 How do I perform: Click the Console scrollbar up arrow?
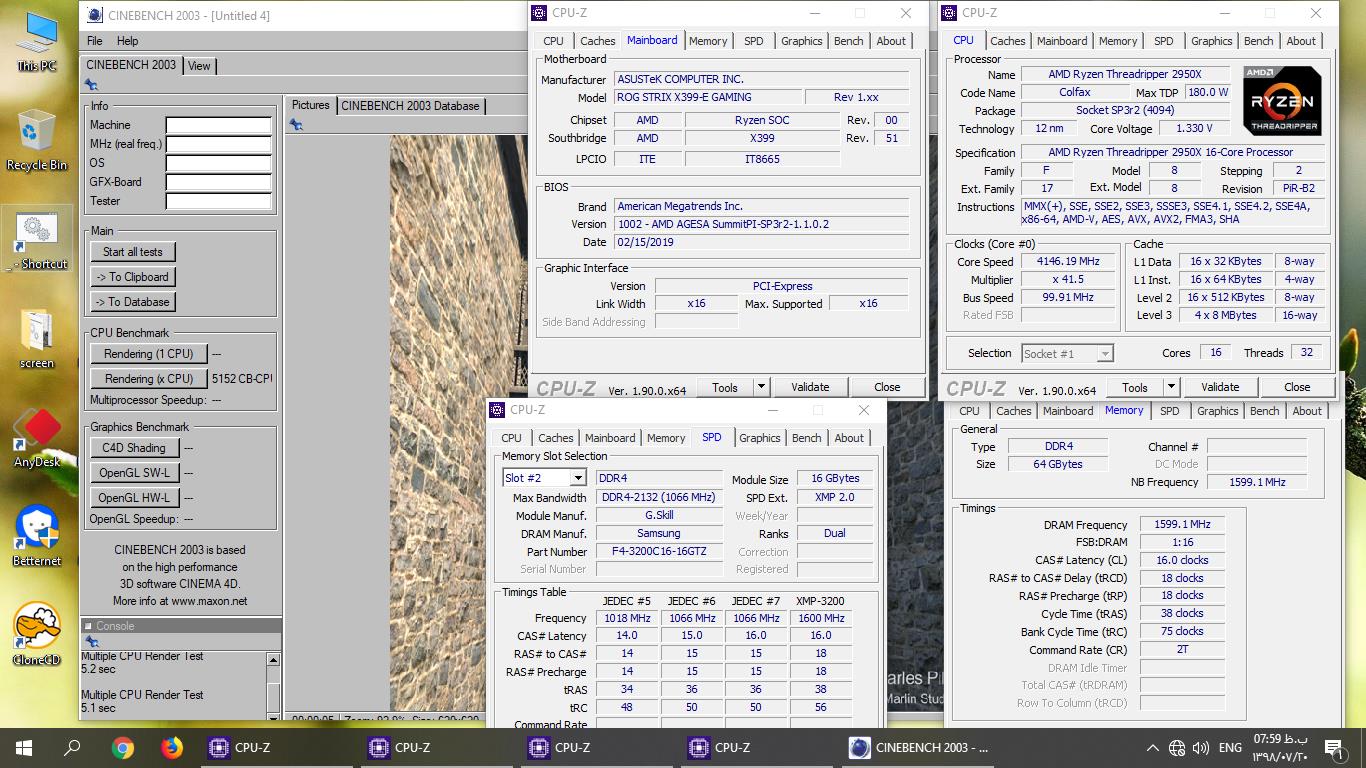click(273, 660)
